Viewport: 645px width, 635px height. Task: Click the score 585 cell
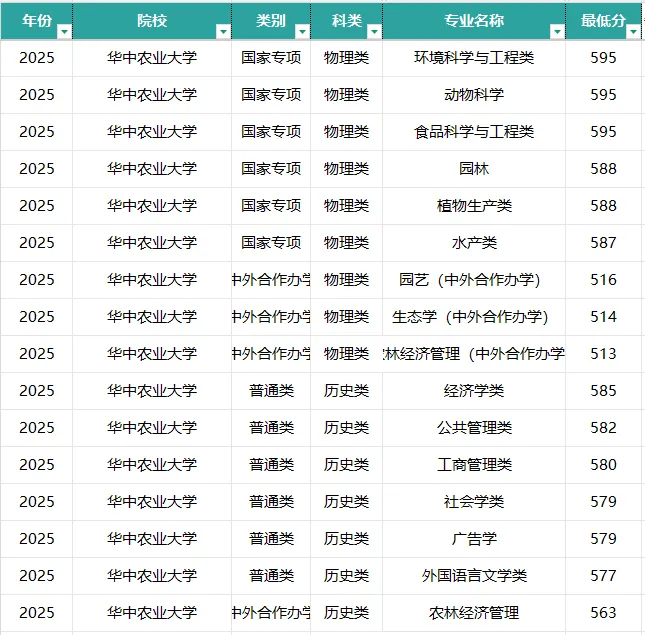603,391
